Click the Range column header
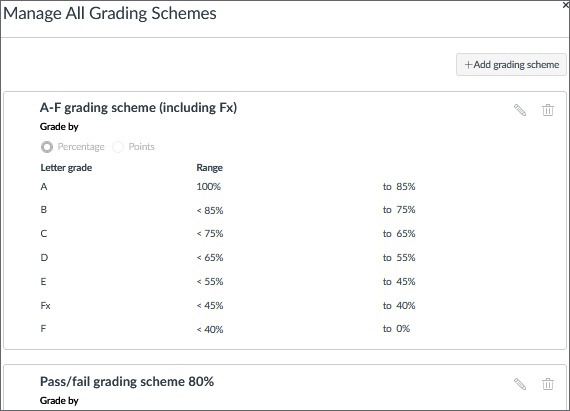Screen dimensions: 570x411 pyautogui.click(x=210, y=168)
